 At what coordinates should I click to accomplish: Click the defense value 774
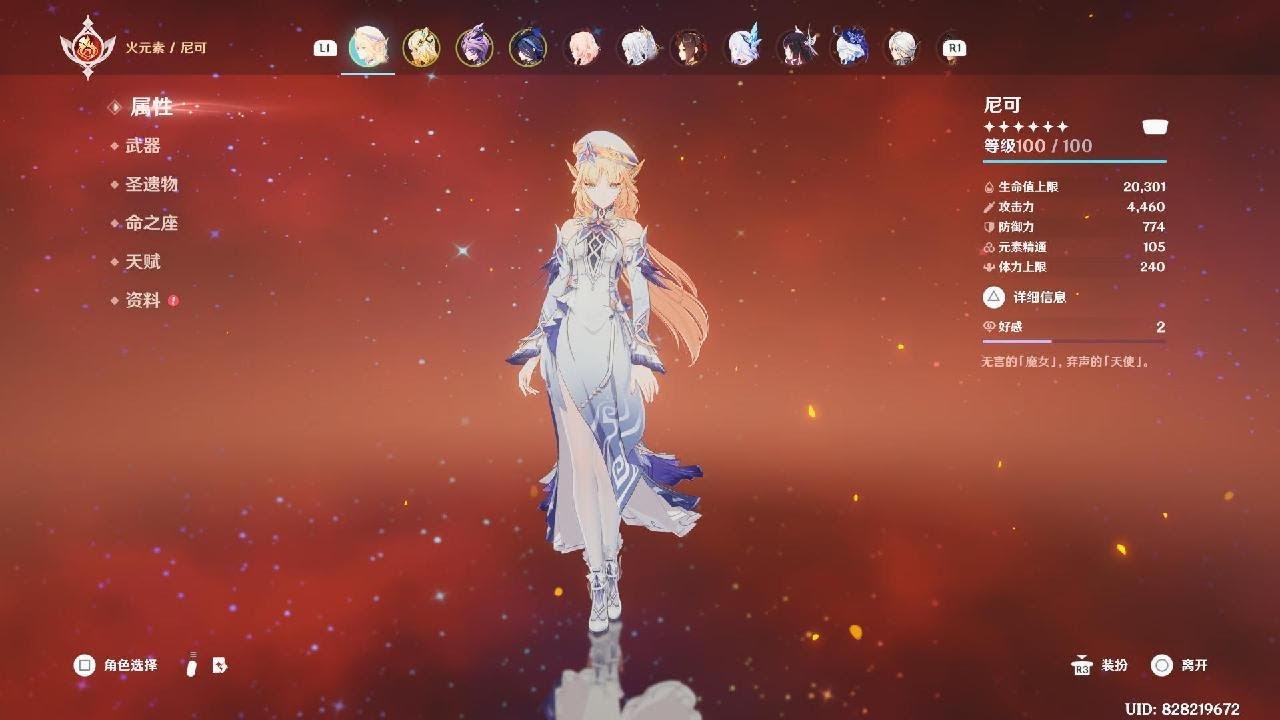coord(1154,227)
